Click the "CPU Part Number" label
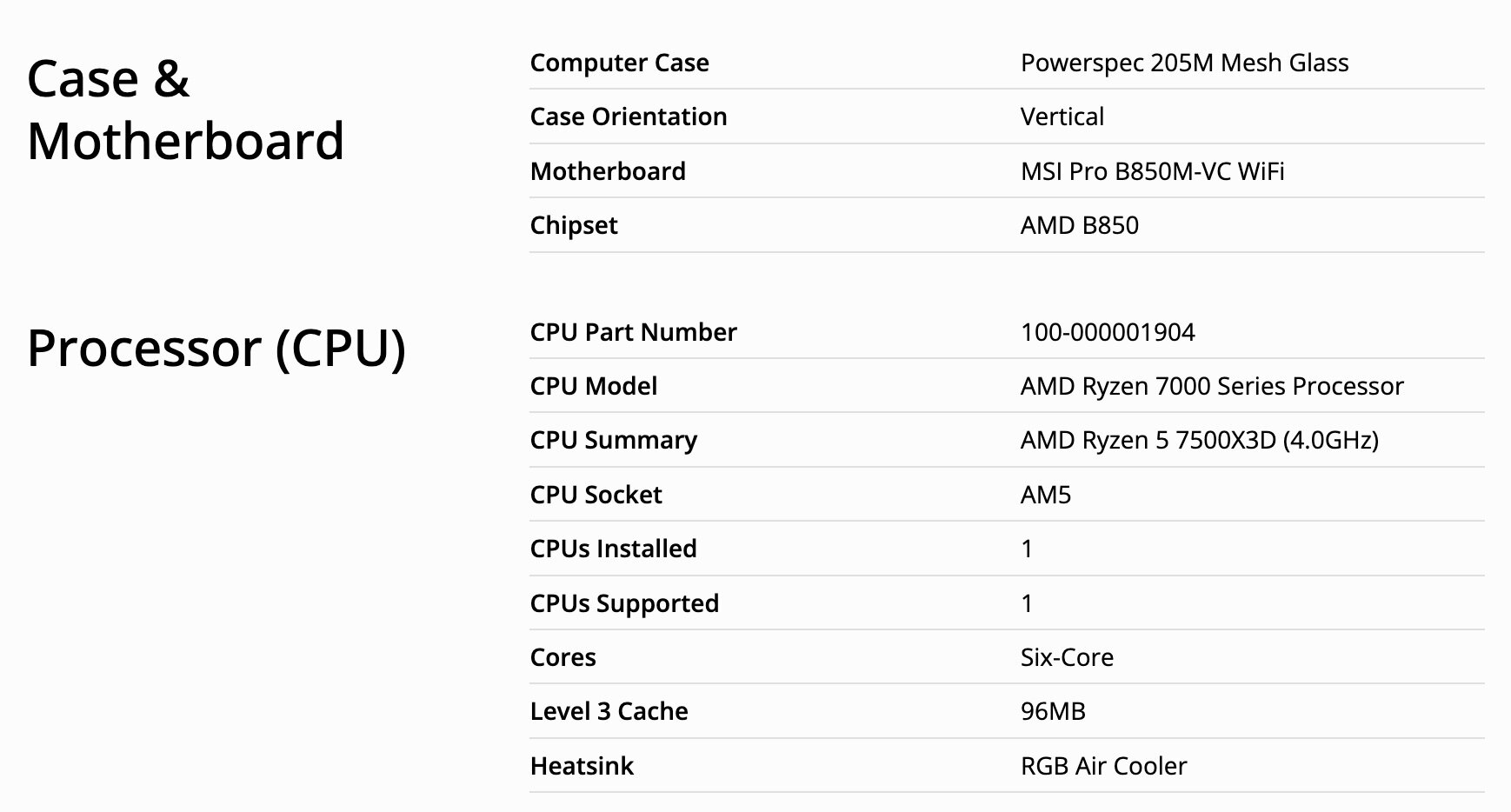 click(x=633, y=332)
